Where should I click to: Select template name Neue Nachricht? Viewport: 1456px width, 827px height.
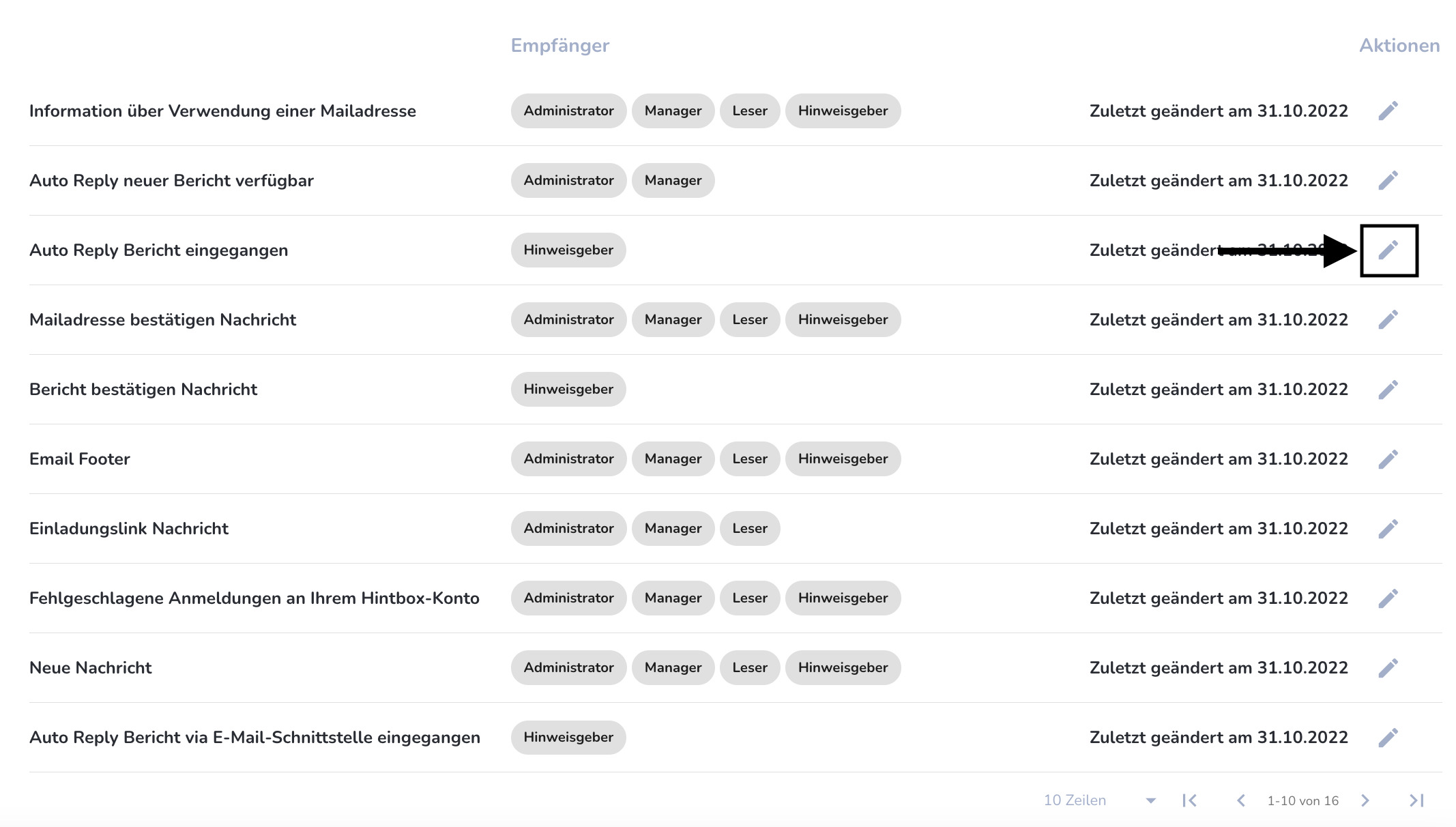point(91,667)
